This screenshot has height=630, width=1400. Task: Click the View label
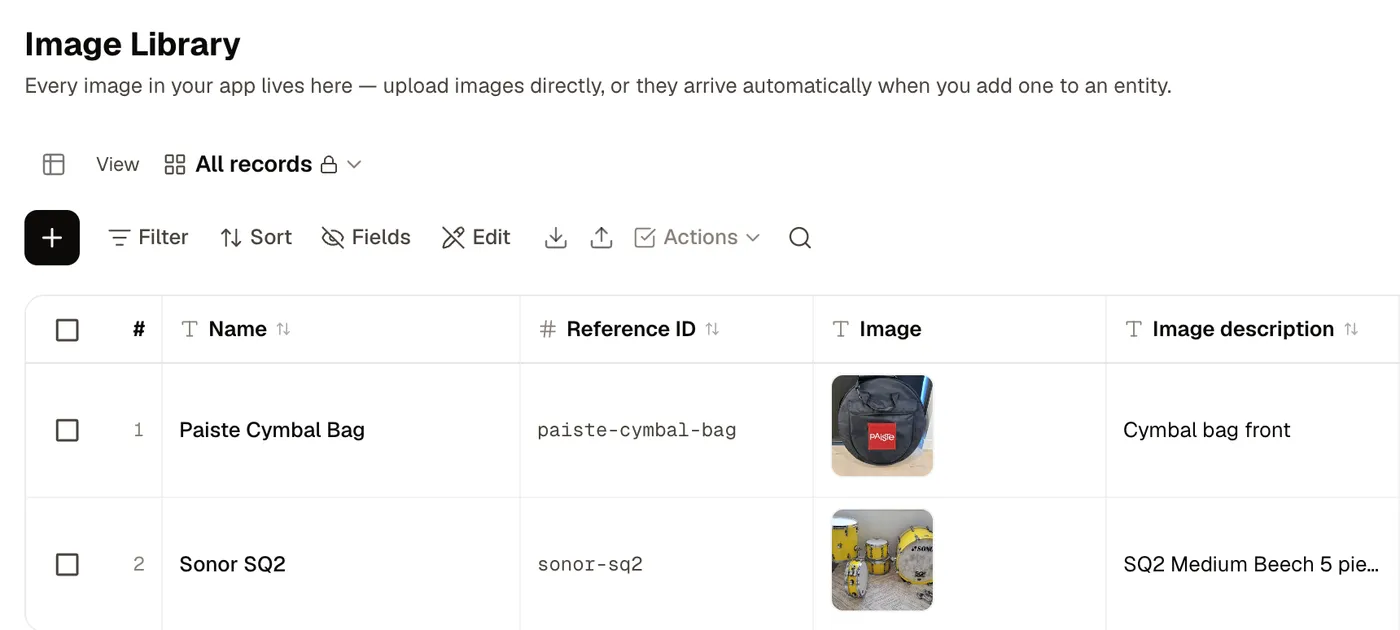(x=117, y=164)
